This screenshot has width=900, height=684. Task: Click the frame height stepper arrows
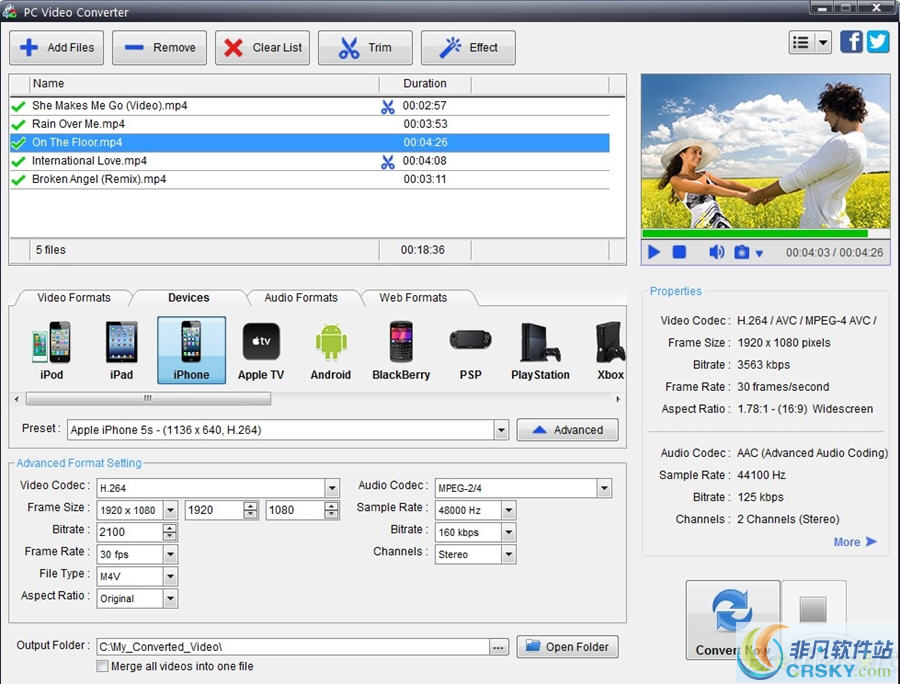[331, 510]
